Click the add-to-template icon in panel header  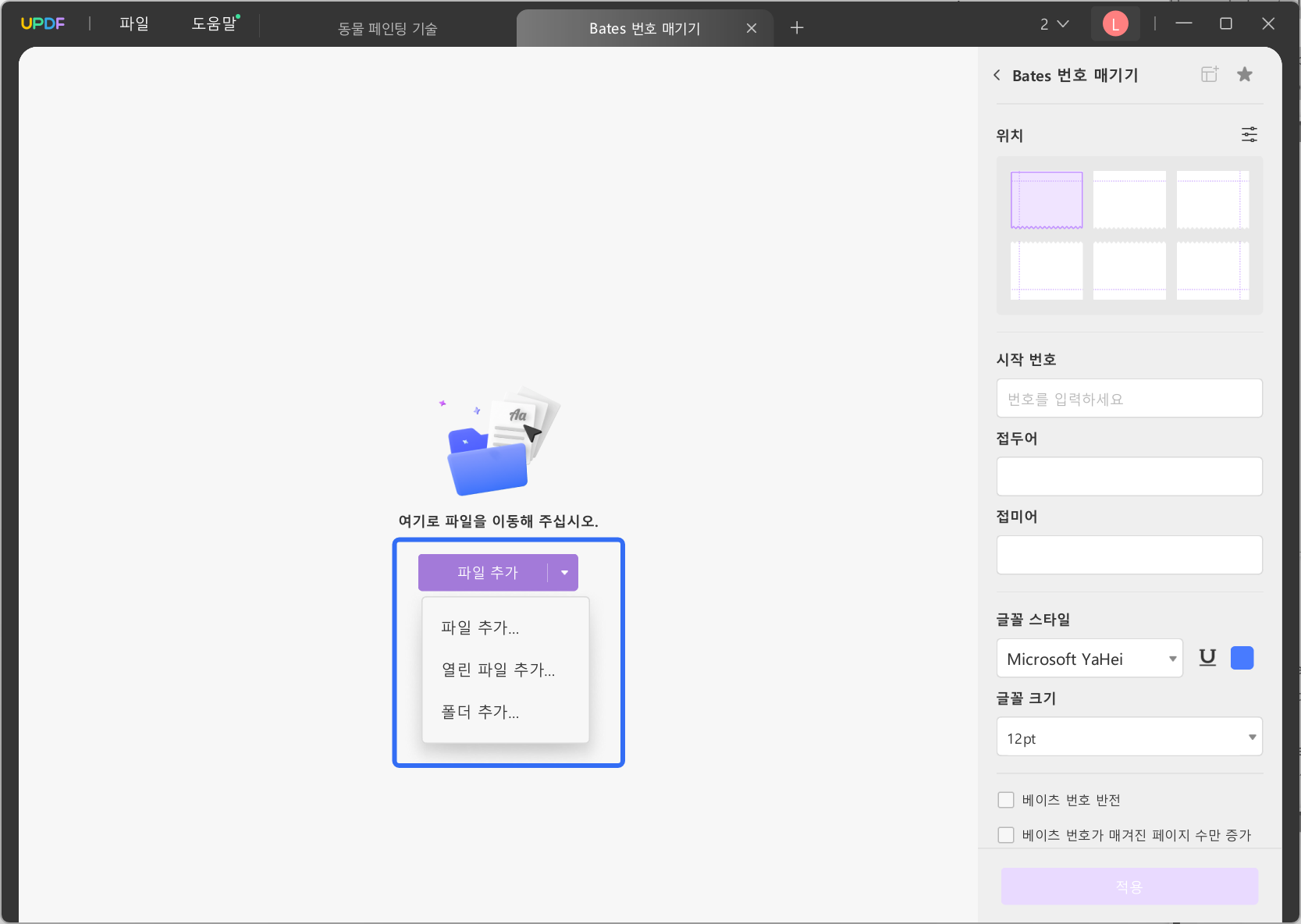pyautogui.click(x=1210, y=74)
